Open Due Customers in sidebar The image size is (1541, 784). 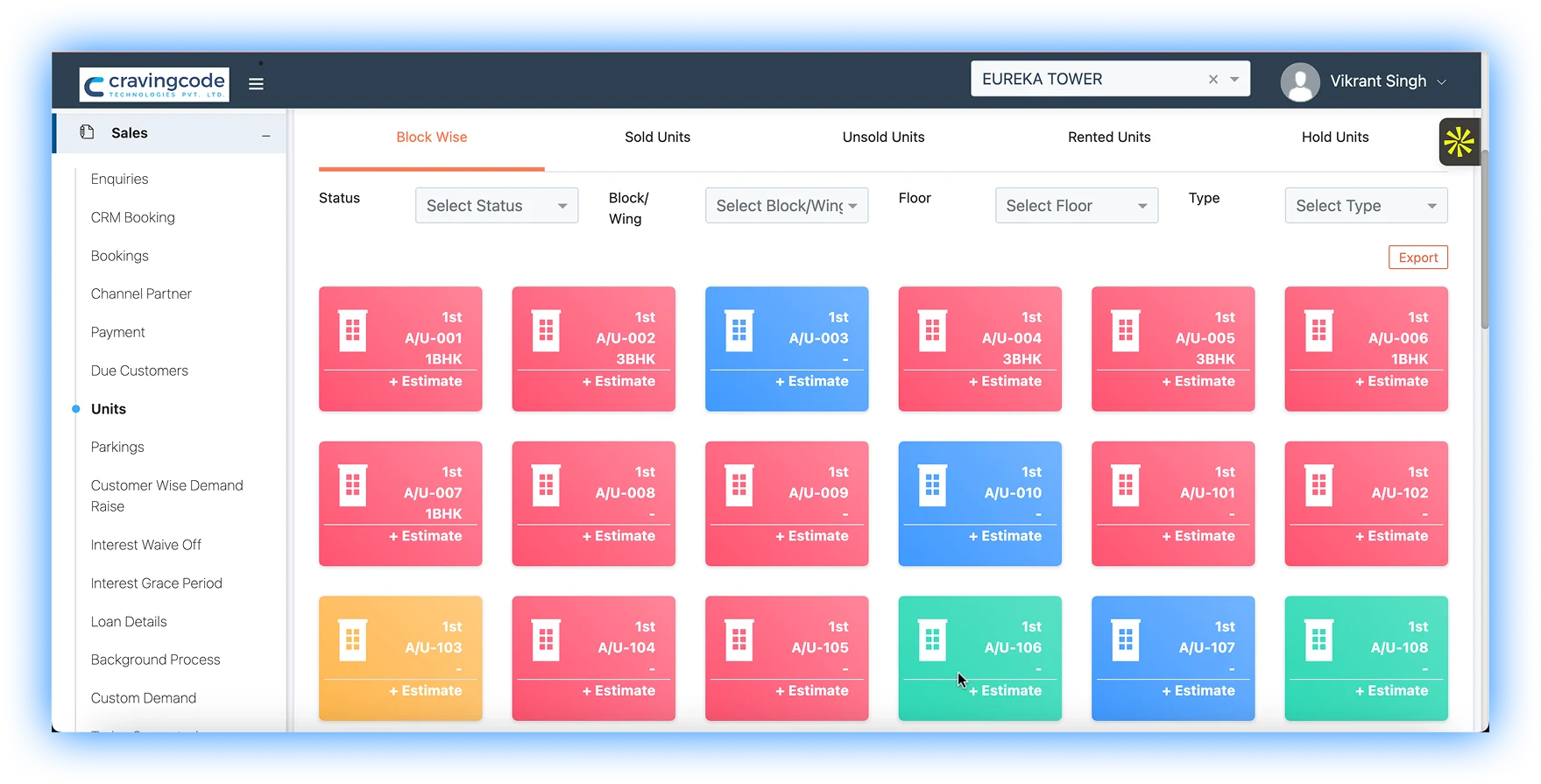pos(139,371)
